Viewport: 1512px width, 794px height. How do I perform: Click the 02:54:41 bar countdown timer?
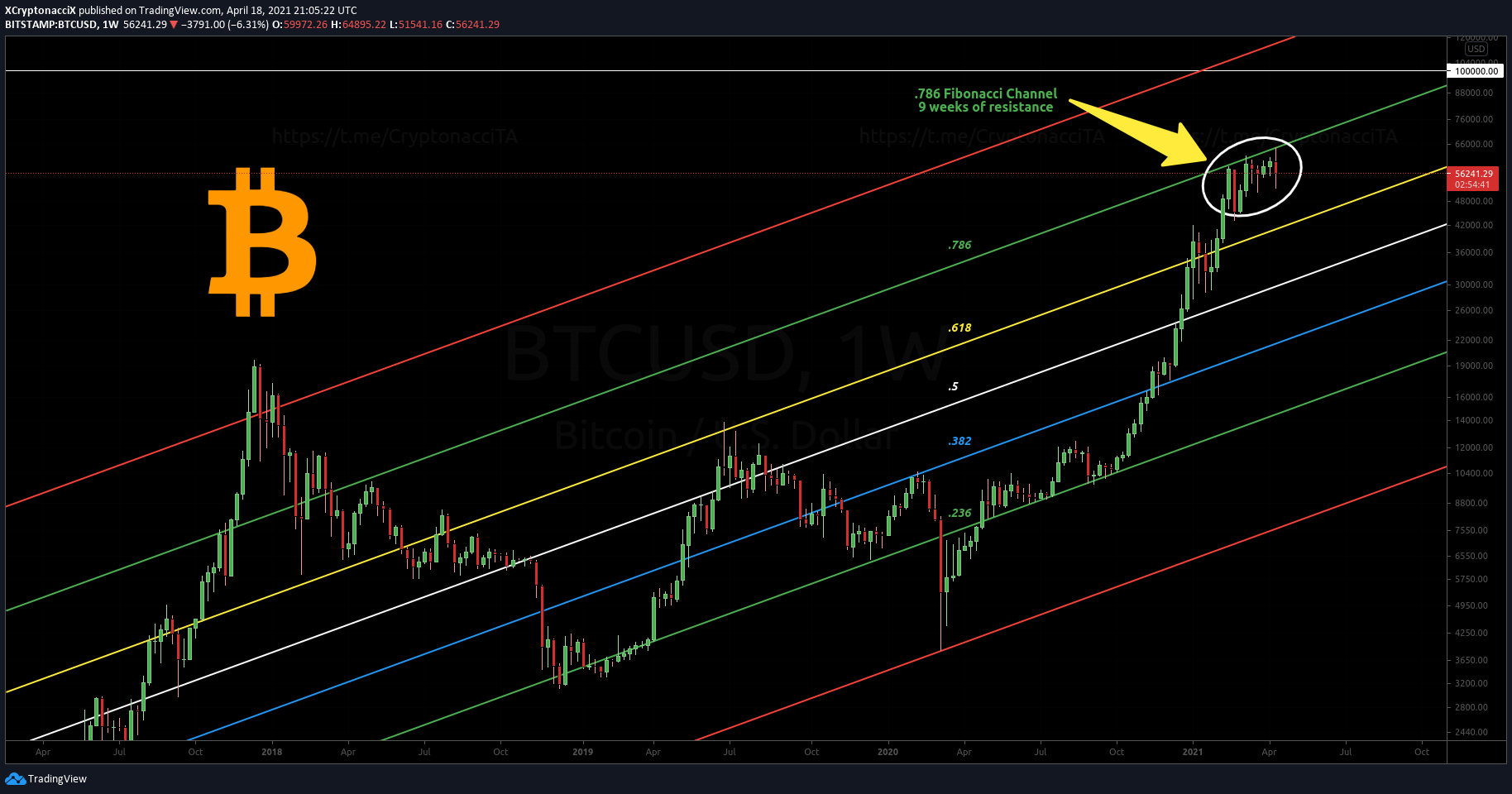point(1473,184)
